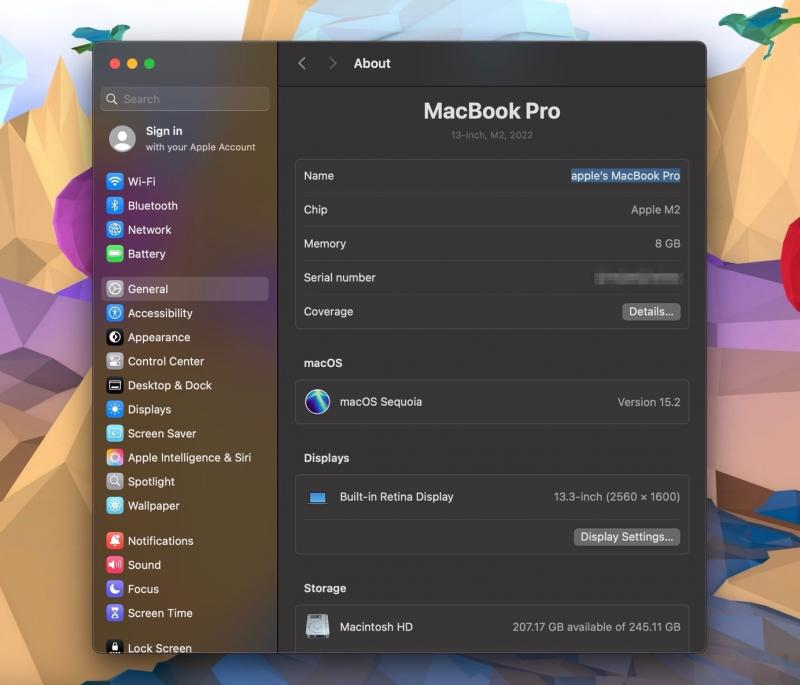Click the Bluetooth sidebar icon
Viewport: 800px width, 685px height.
point(115,206)
